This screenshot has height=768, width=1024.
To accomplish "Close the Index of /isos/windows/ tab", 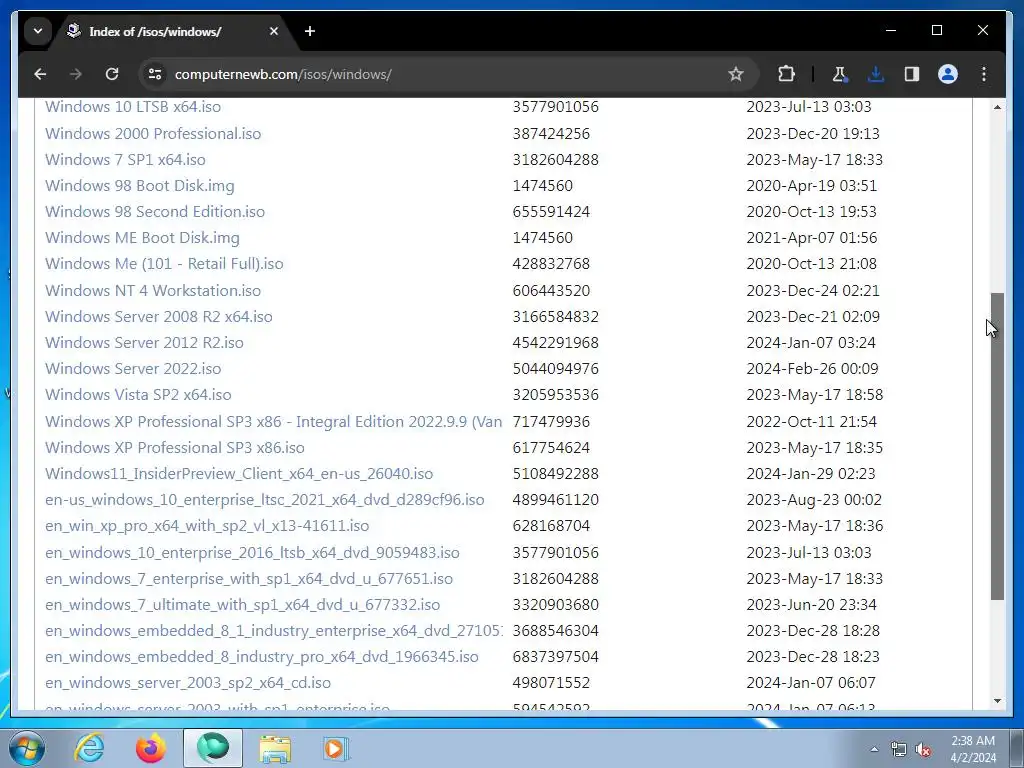I will 274,31.
